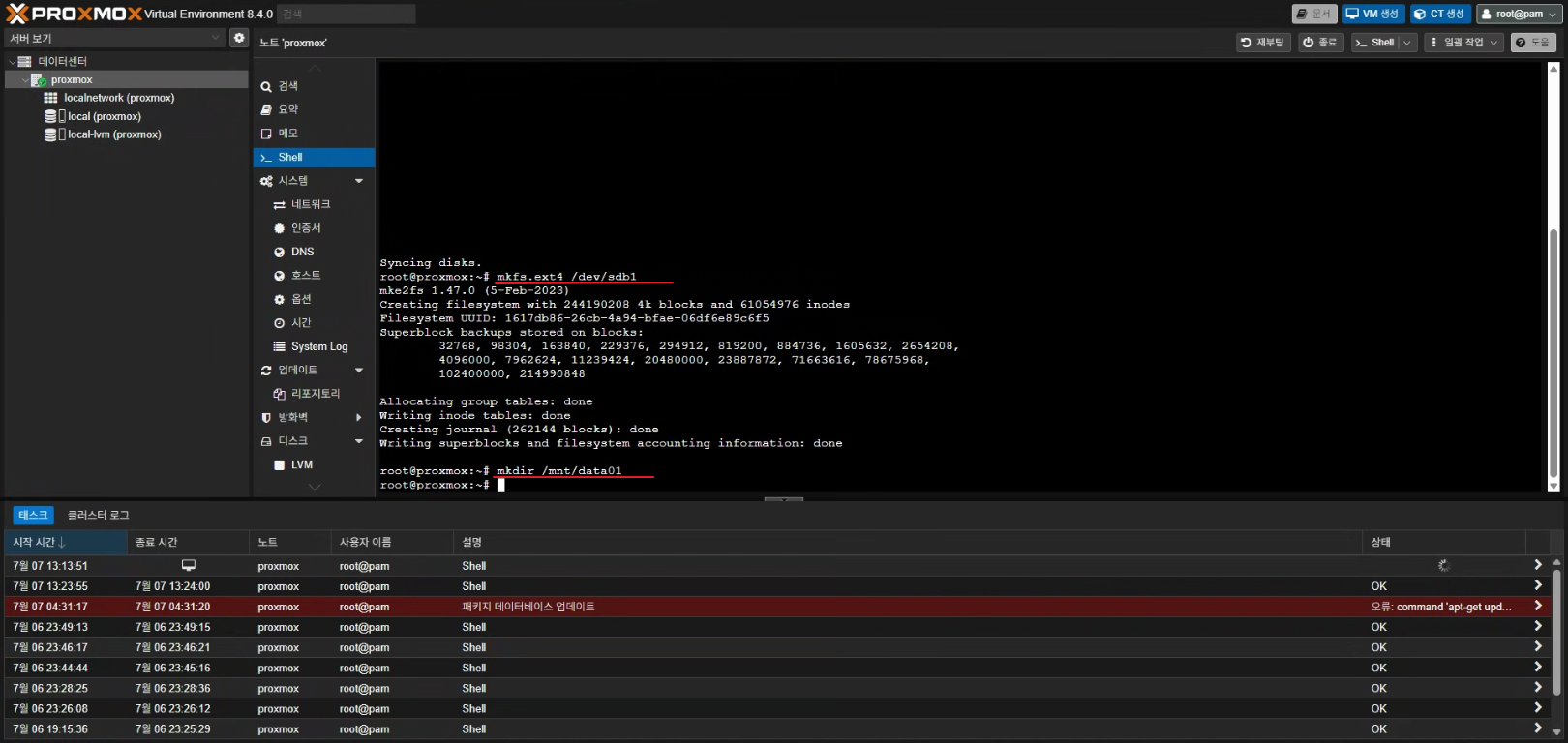
Task: Select 데이터센터 tree node
Action: pyautogui.click(x=126, y=61)
